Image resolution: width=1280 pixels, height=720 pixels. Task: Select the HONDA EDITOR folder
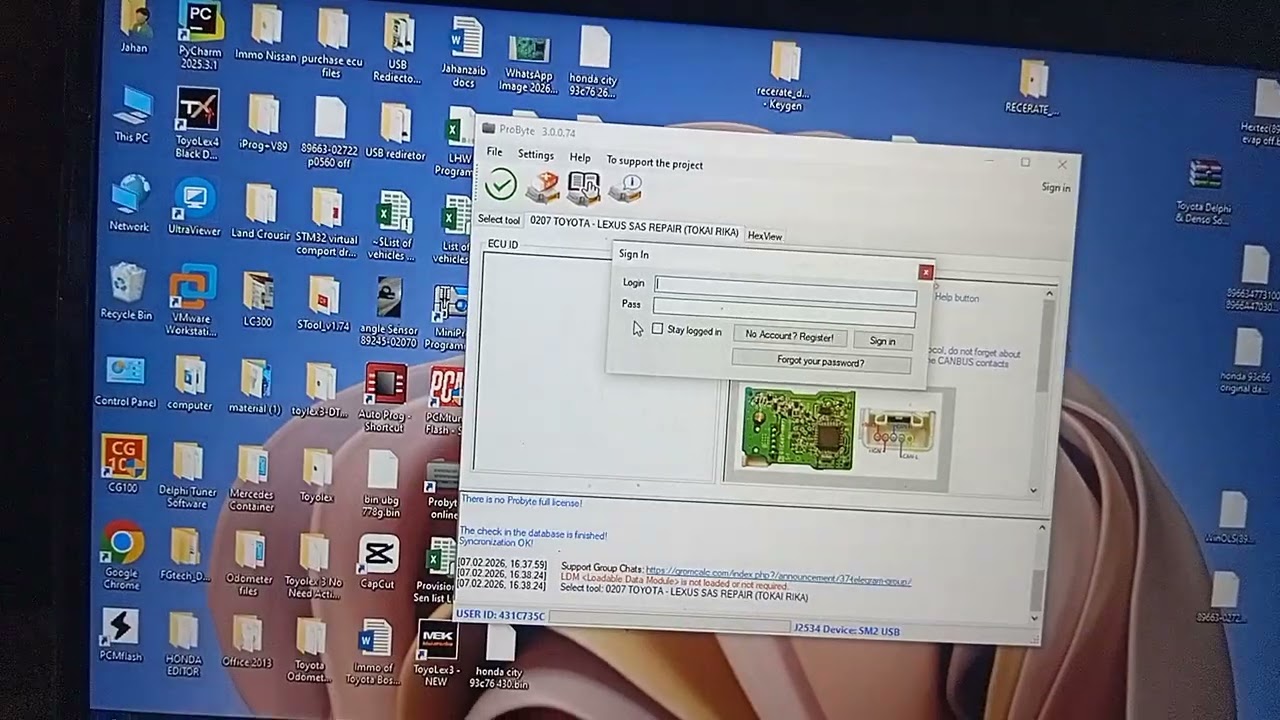click(x=183, y=645)
